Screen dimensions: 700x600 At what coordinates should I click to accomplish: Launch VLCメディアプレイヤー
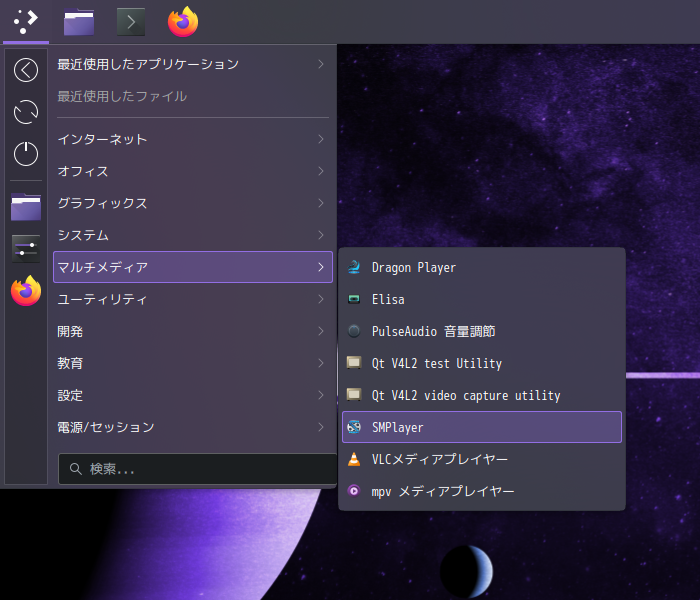point(482,459)
